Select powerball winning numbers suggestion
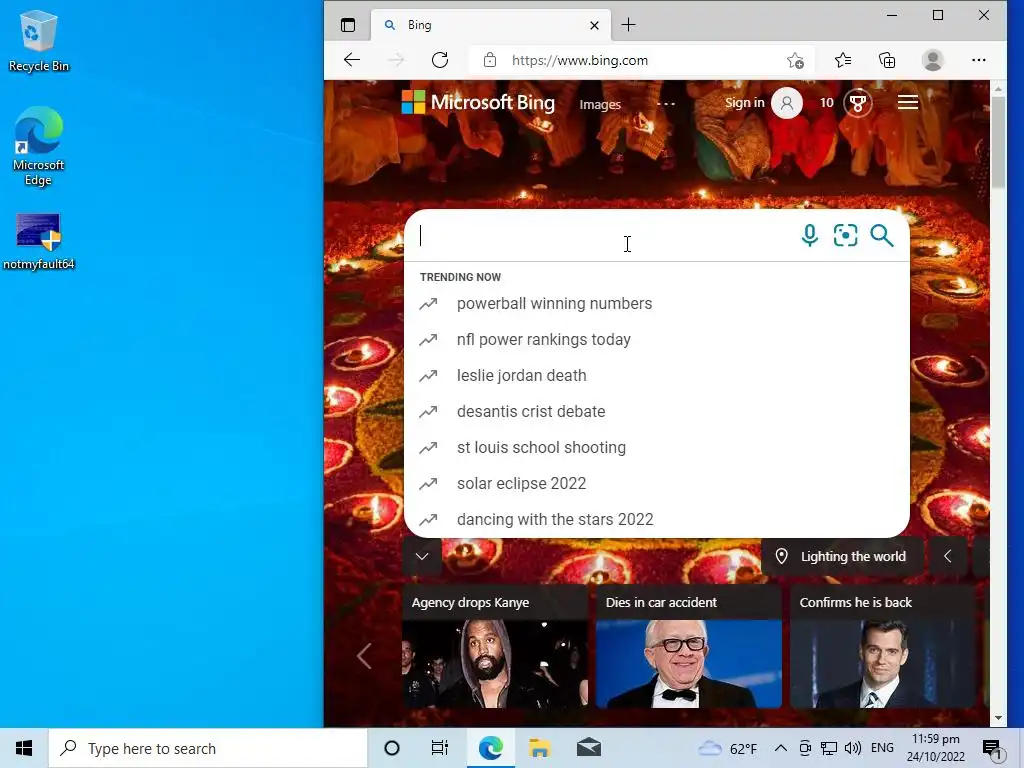 click(x=657, y=304)
